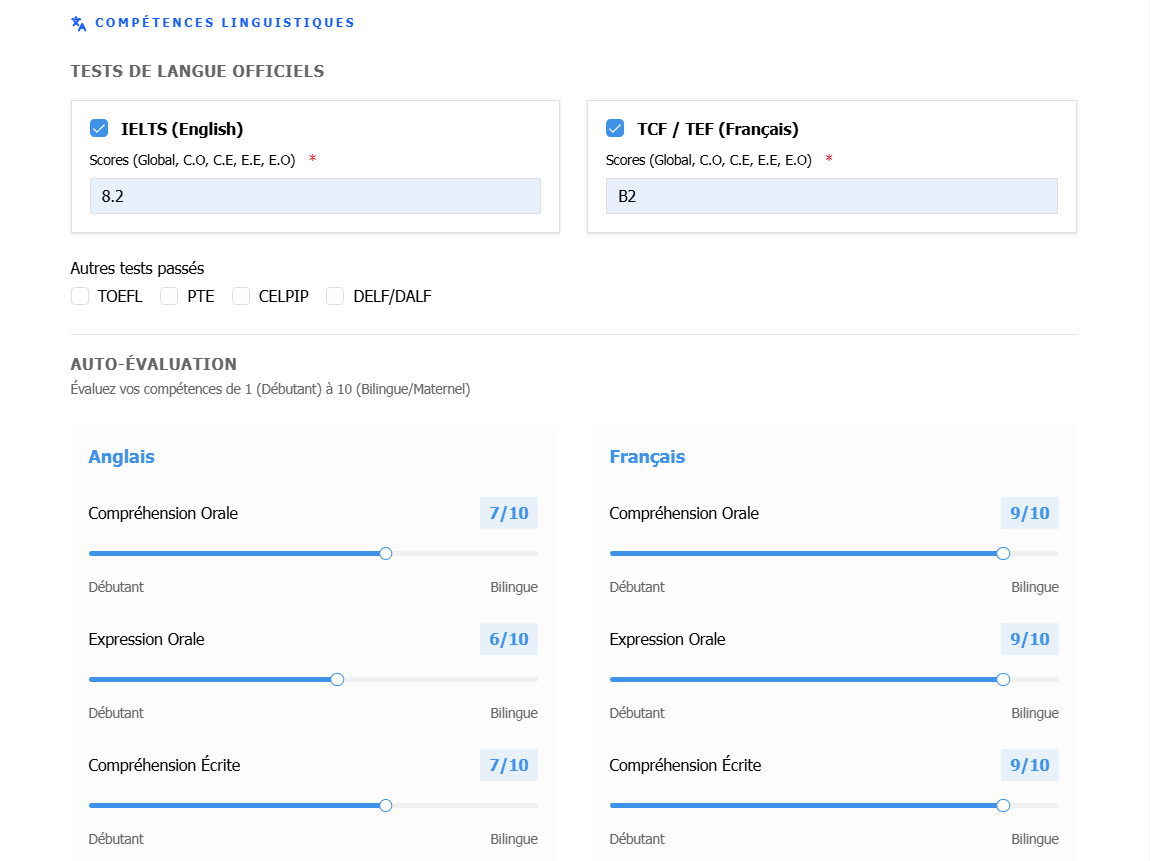Click the IELTS (English) label text

(182, 129)
